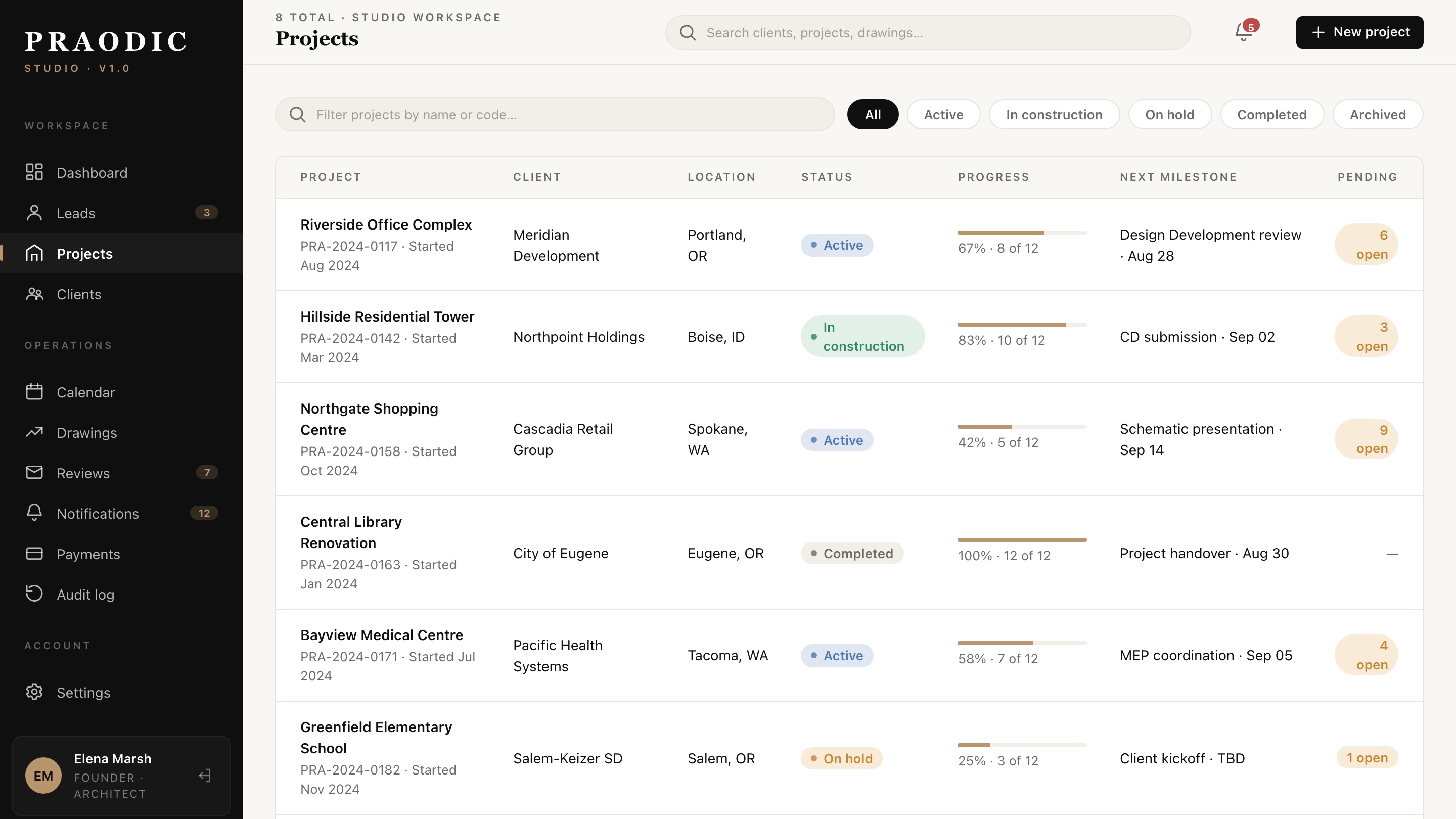Open Bayview Medical Centre project

382,635
